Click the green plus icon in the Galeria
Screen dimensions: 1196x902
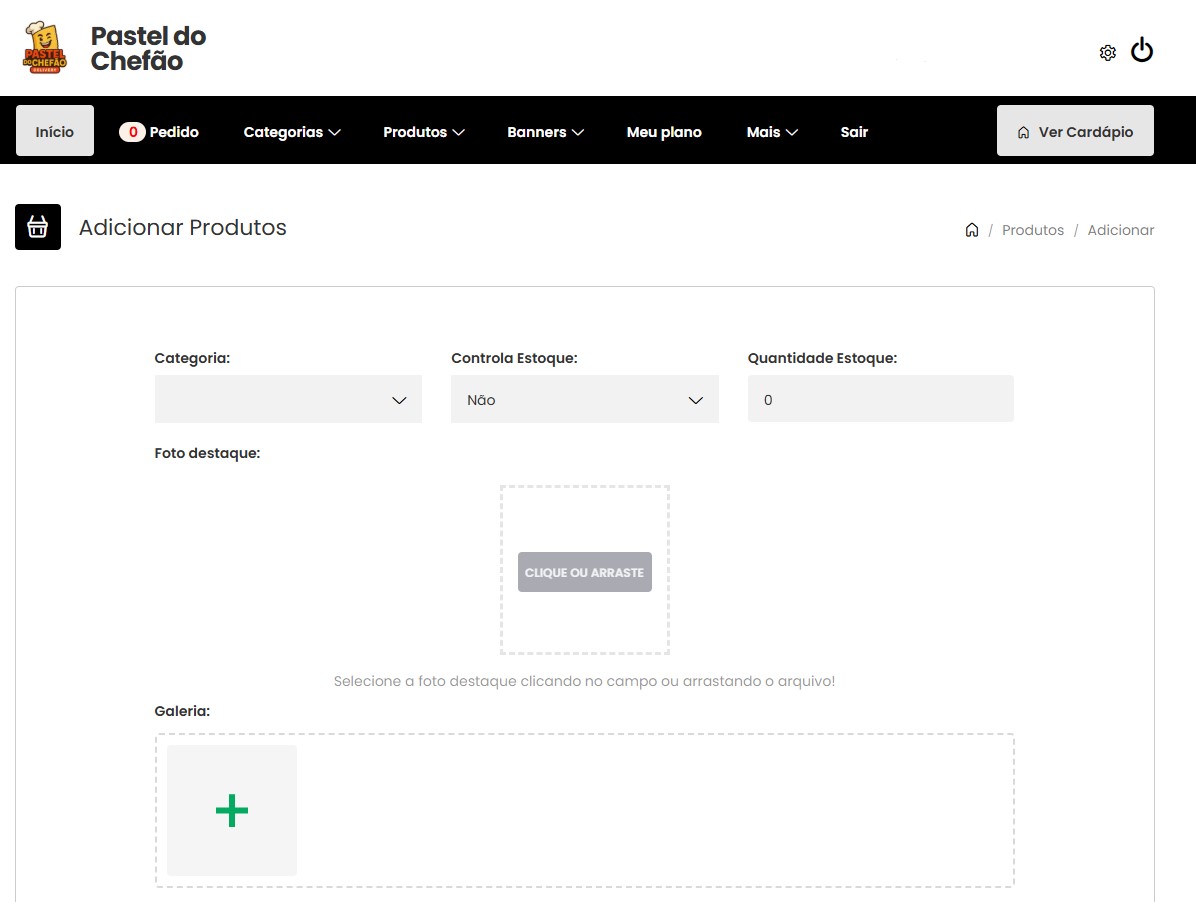tap(231, 810)
